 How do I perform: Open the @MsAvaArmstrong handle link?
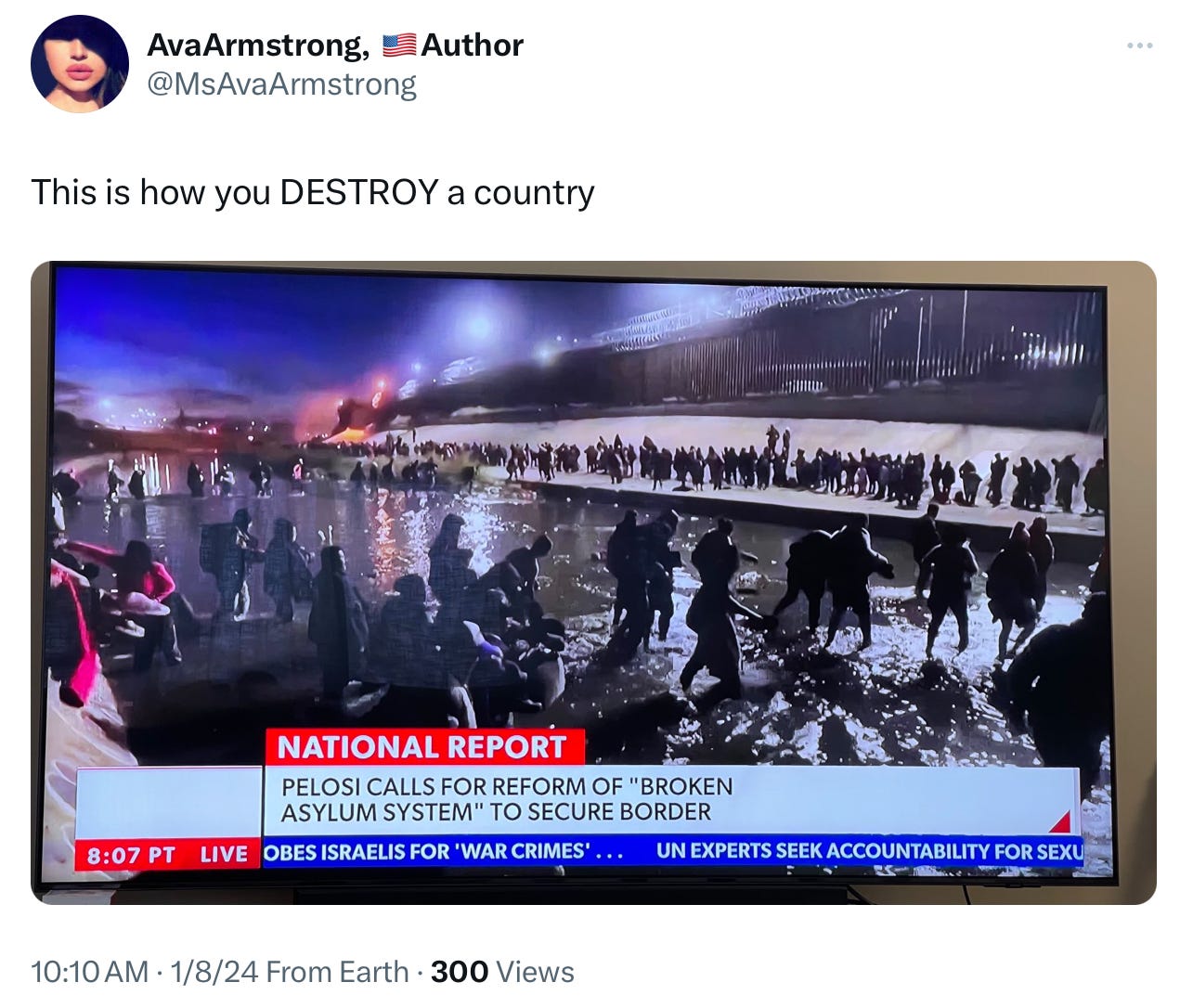click(x=282, y=84)
